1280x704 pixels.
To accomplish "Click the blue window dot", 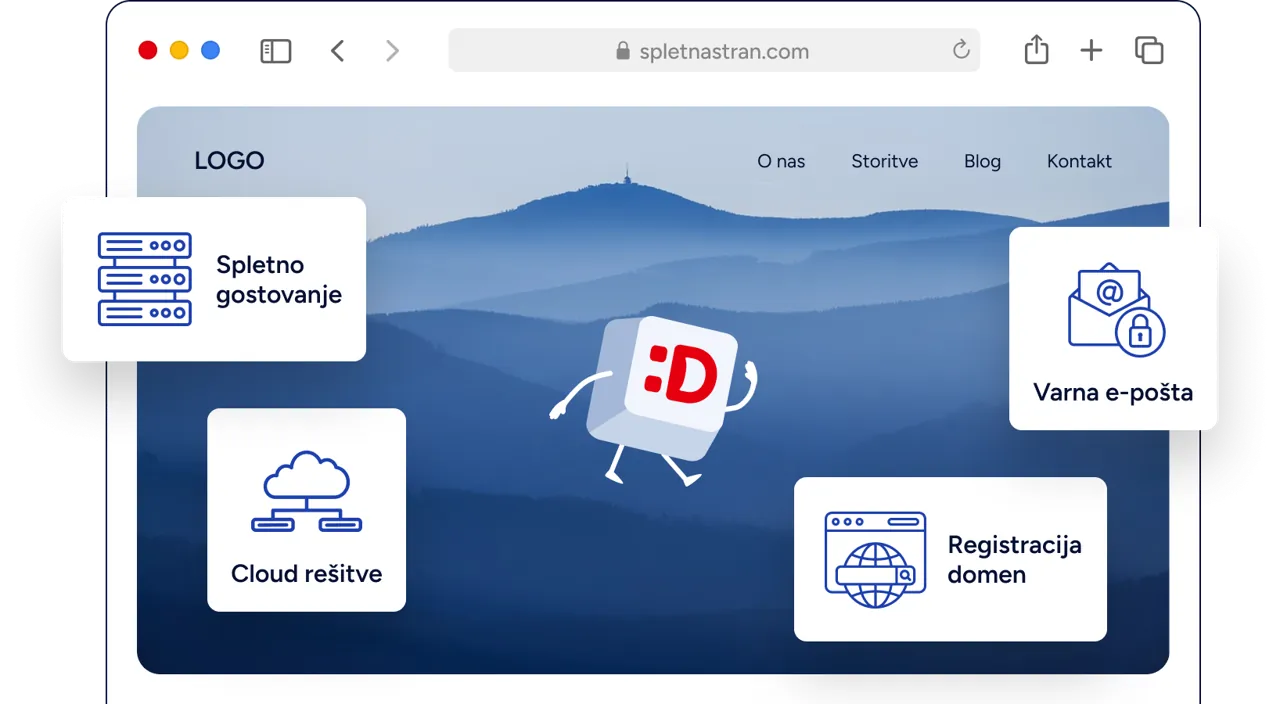I will click(x=210, y=50).
